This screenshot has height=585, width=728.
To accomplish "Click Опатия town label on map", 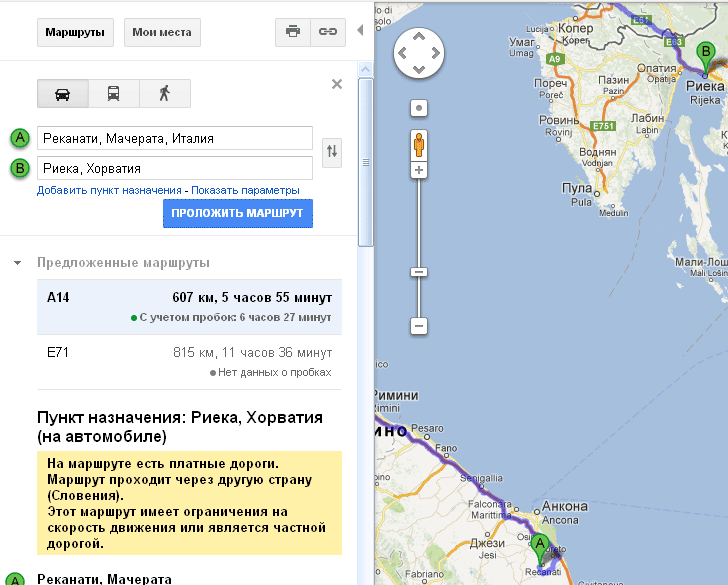I will 656,68.
